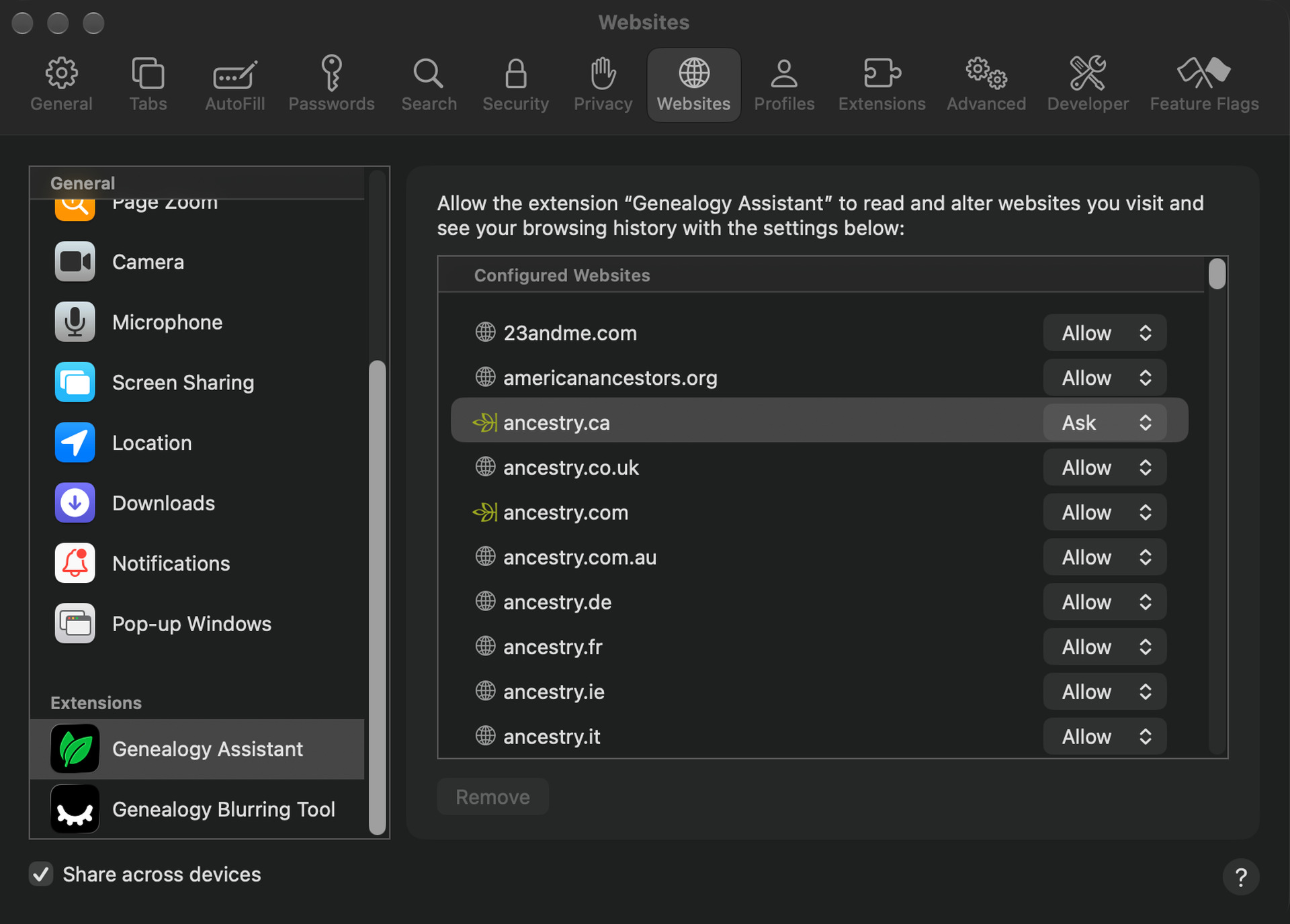Open the Passwords pane with key icon

coord(331,85)
